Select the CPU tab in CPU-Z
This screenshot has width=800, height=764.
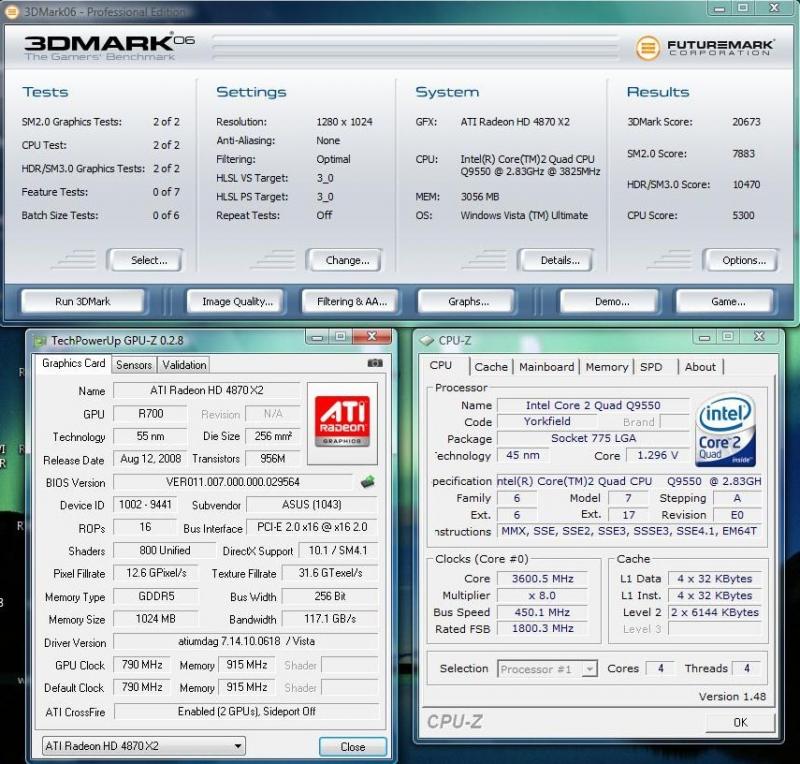pyautogui.click(x=441, y=366)
